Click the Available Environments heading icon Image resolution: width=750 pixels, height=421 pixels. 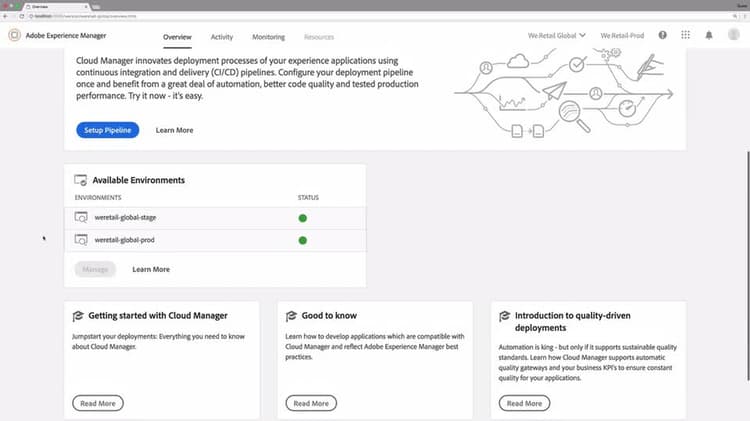tap(80, 180)
